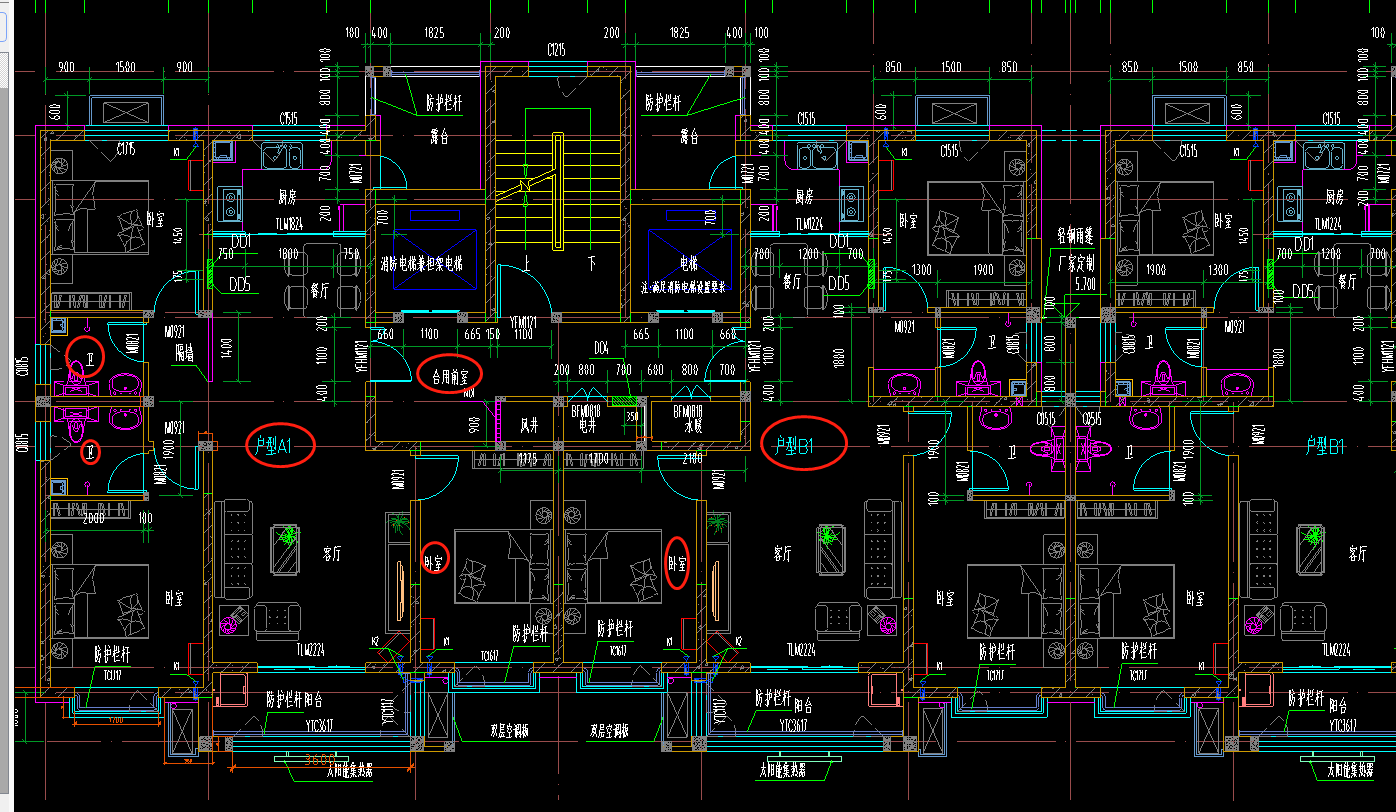The height and width of the screenshot is (812, 1396).
Task: Click the 1375 dimension below 风井
Action: click(x=527, y=459)
